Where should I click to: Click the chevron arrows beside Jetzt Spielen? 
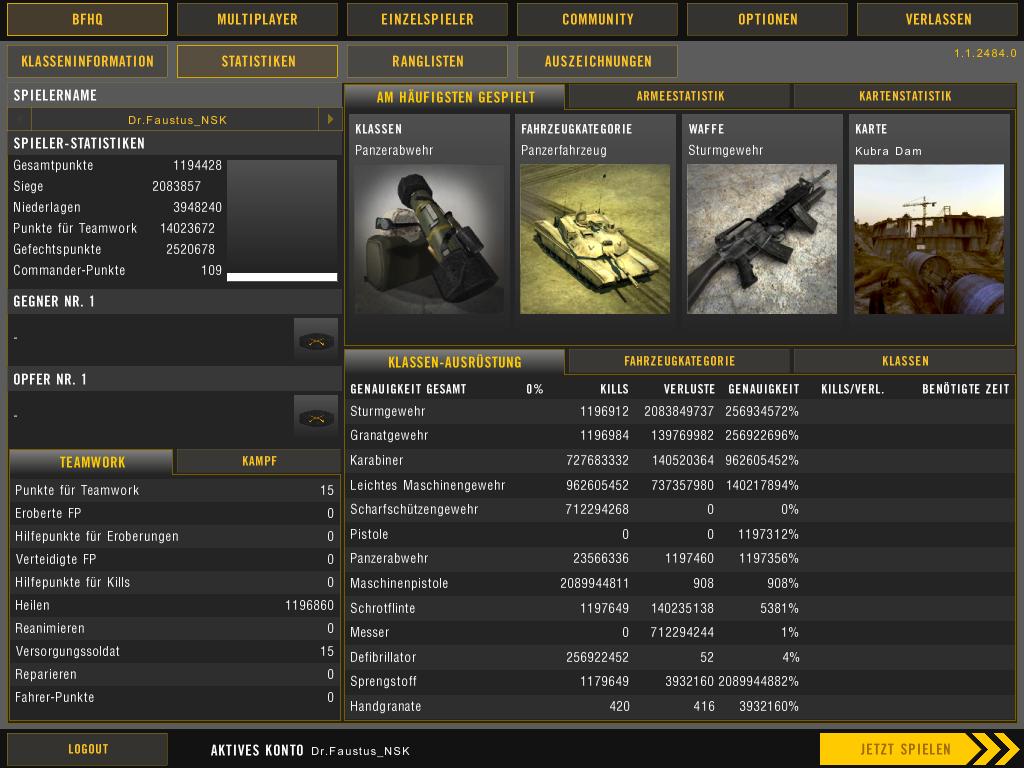point(993,749)
